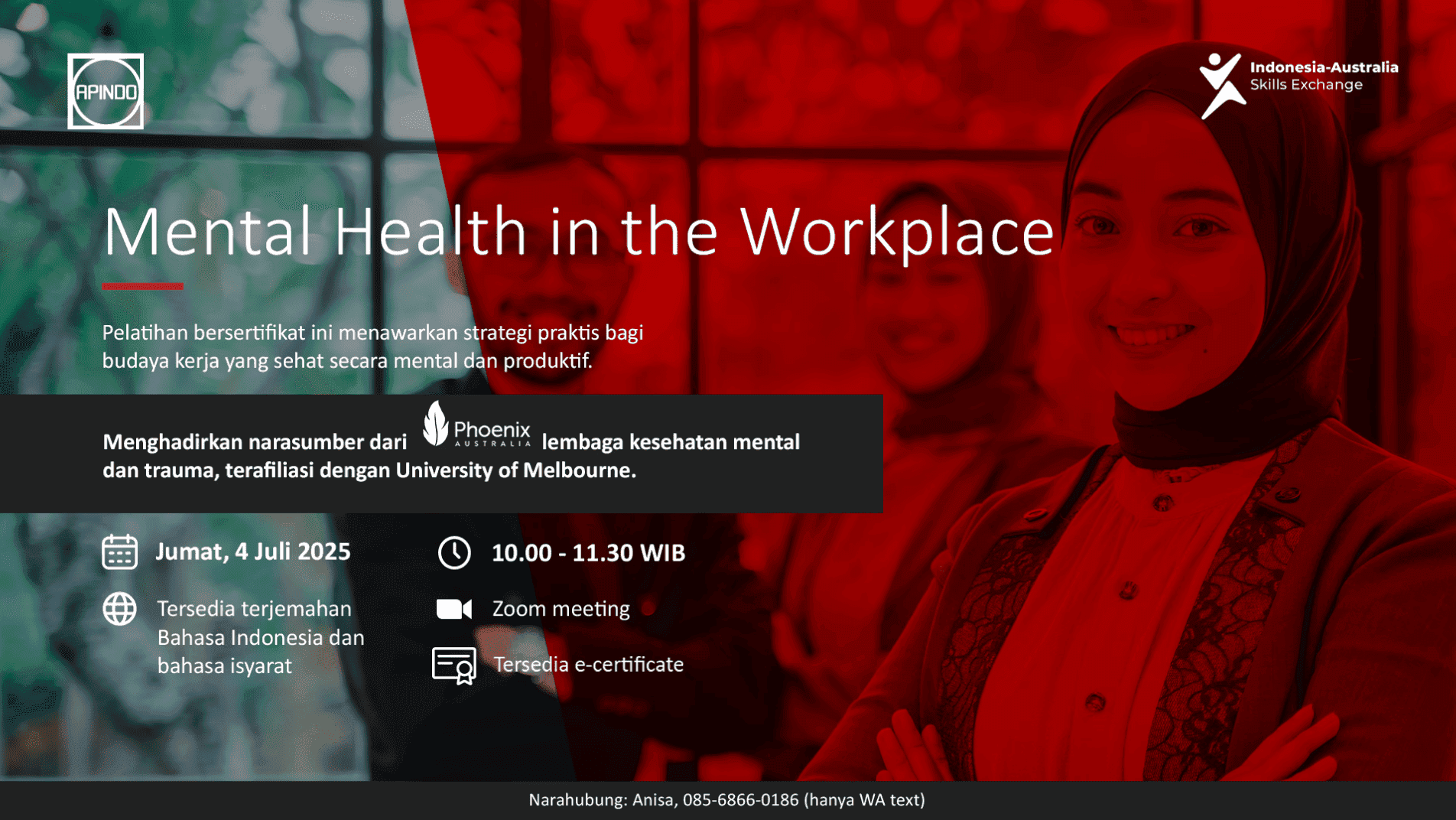Click the "University of Melbourne" text
This screenshot has height=820, width=1456.
point(515,470)
